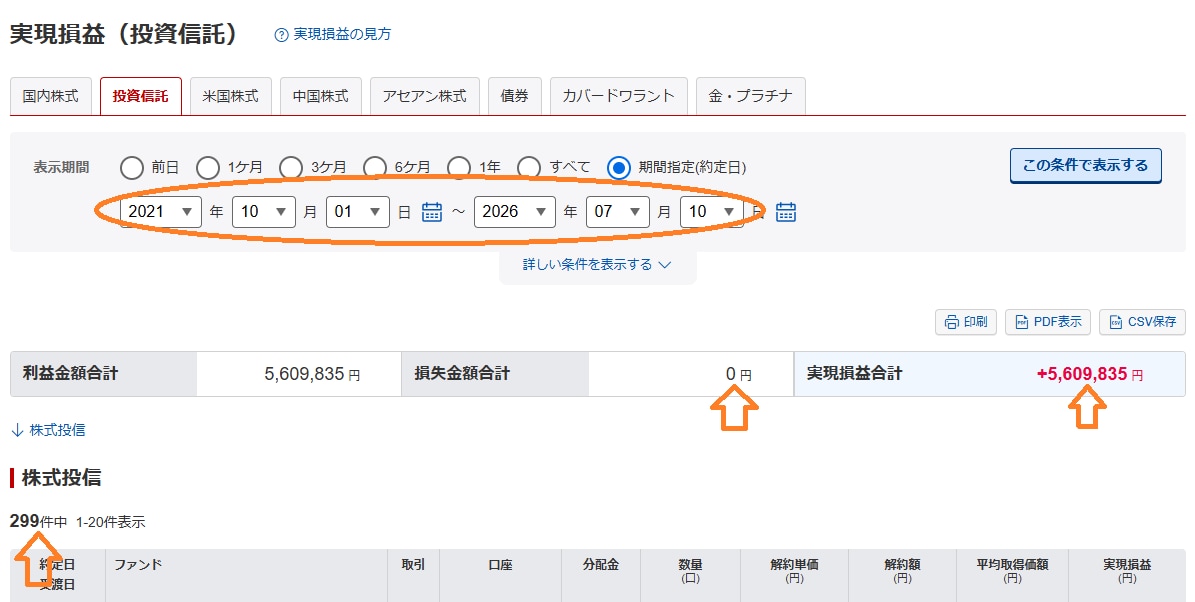
Task: Open the end year dropdown showing 2026
Action: 514,212
